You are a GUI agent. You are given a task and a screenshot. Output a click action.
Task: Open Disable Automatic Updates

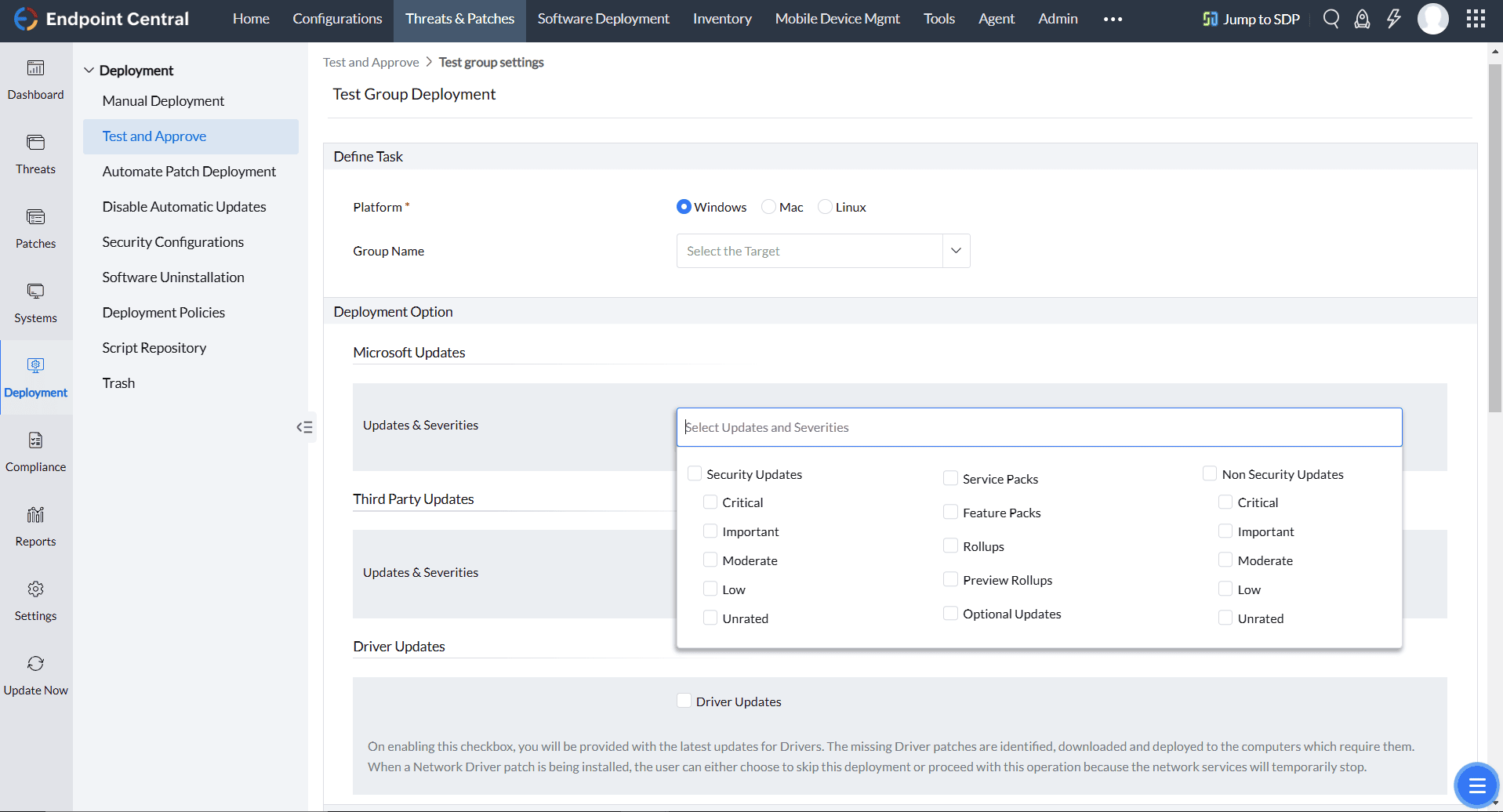point(184,207)
